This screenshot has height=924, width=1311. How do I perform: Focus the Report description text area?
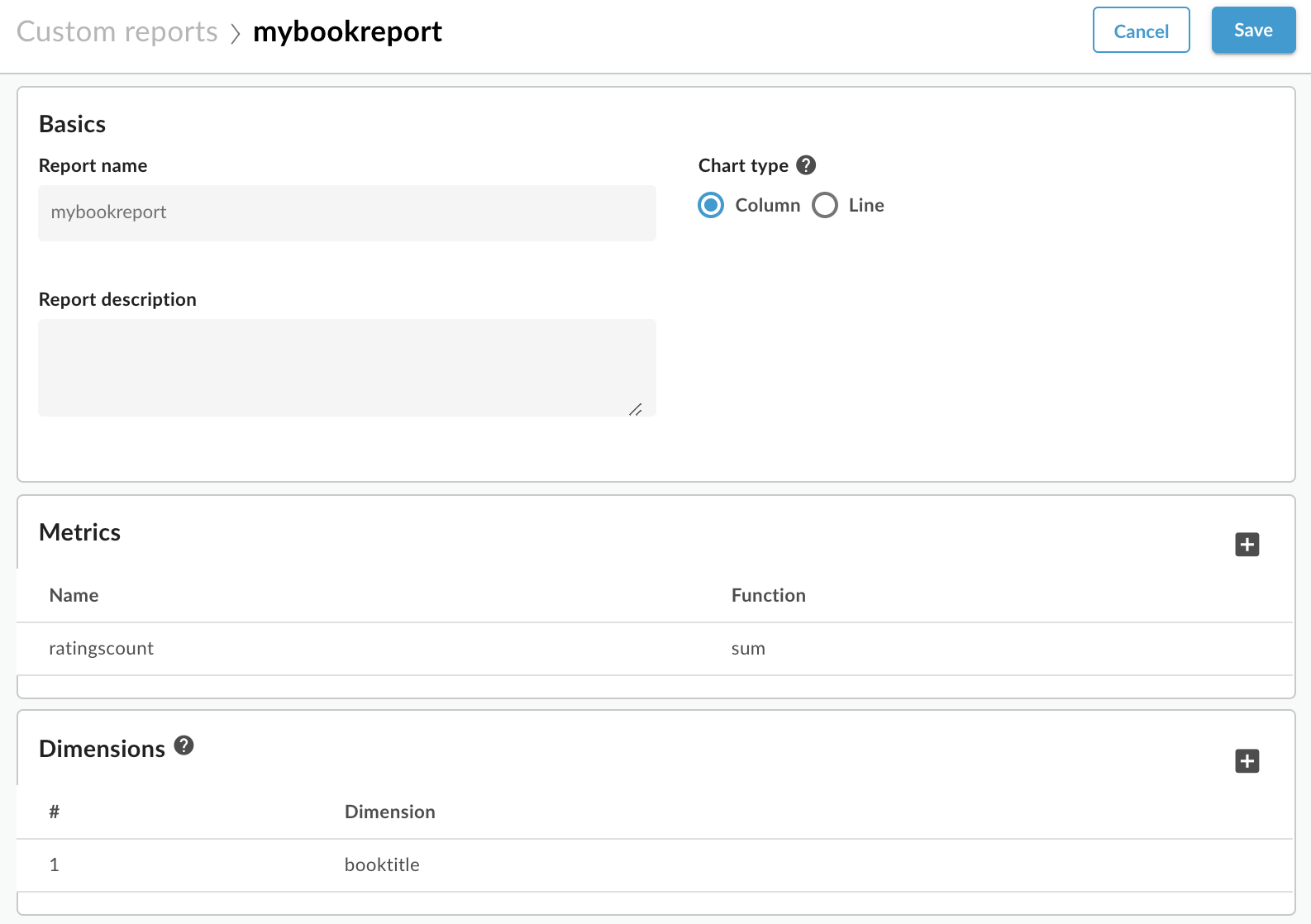click(x=347, y=367)
